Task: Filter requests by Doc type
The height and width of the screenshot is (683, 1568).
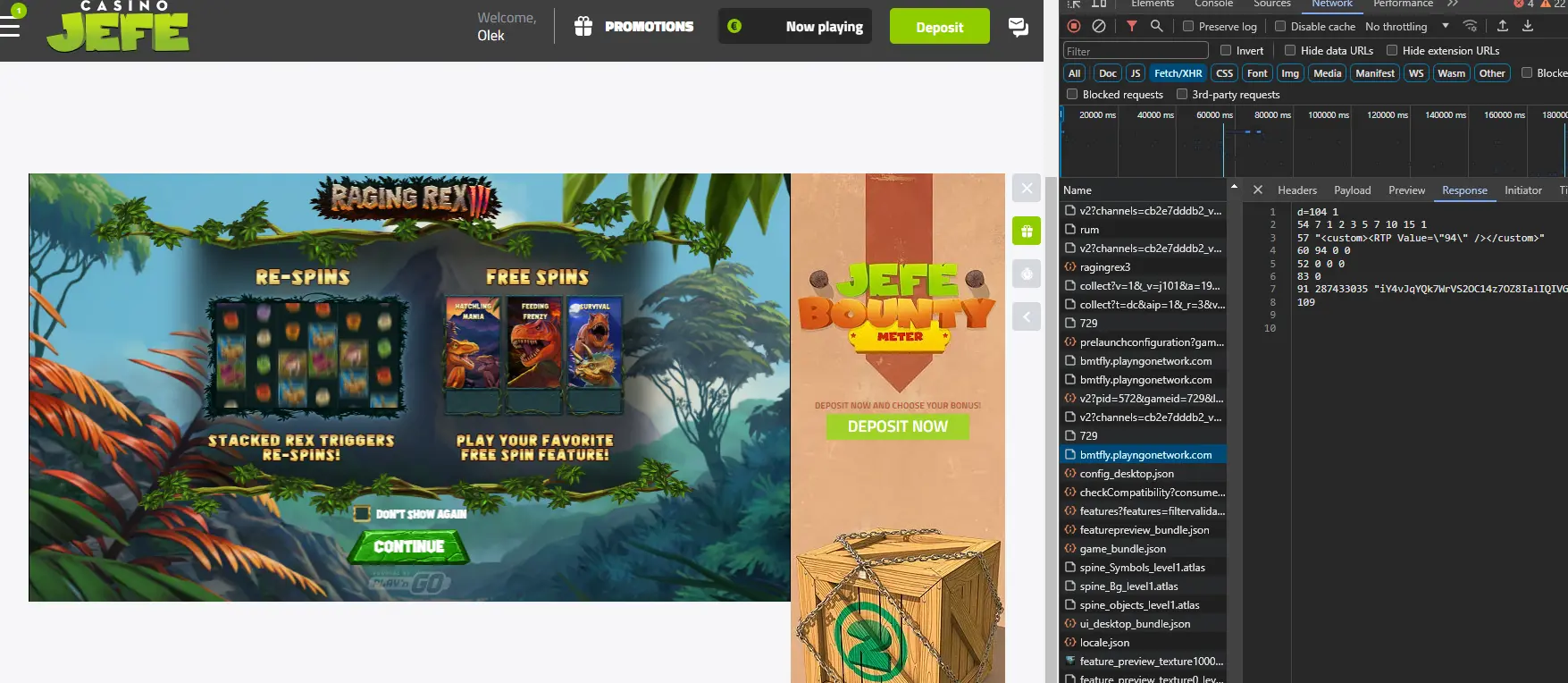Action: pos(1107,73)
